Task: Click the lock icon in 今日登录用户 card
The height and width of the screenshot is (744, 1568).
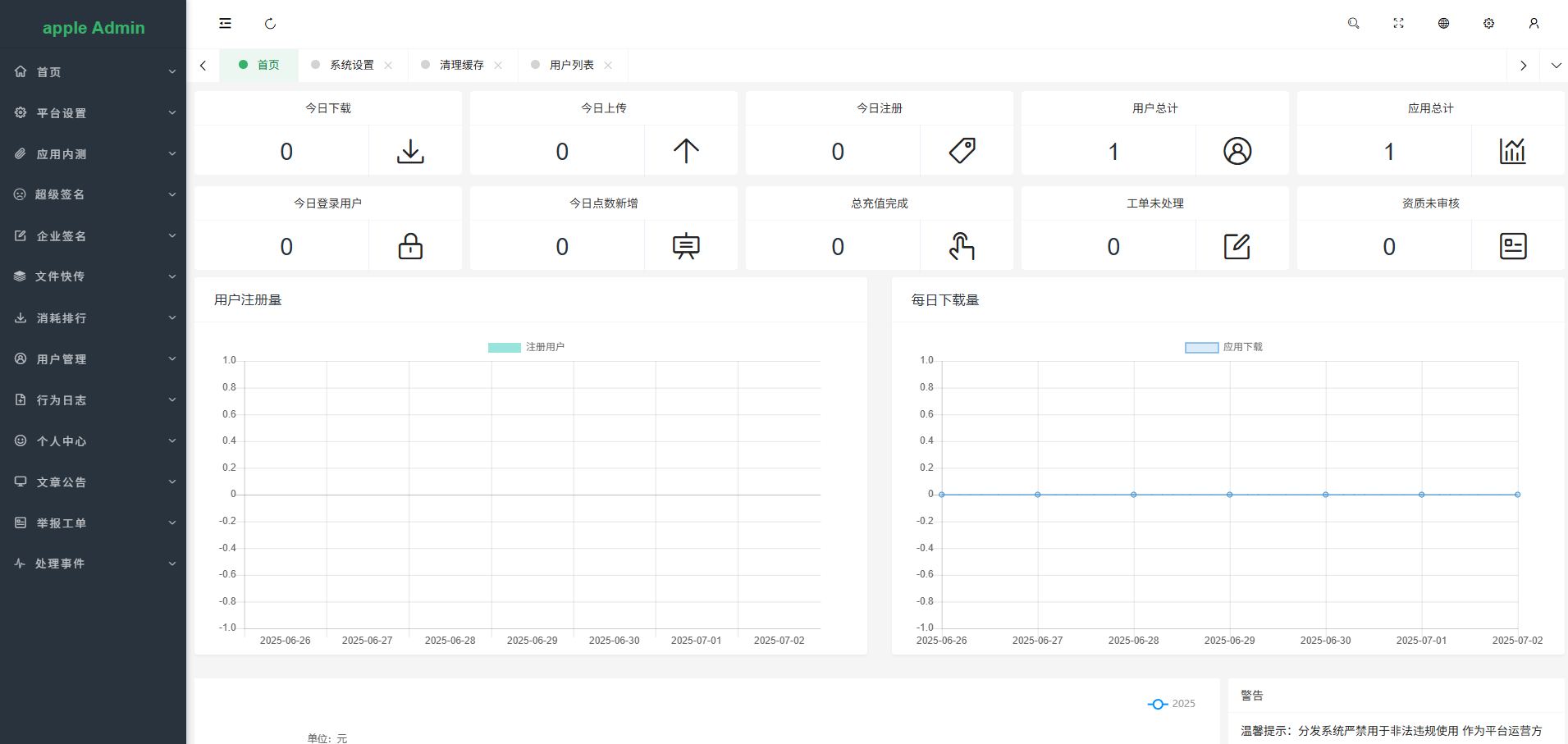Action: pos(410,246)
